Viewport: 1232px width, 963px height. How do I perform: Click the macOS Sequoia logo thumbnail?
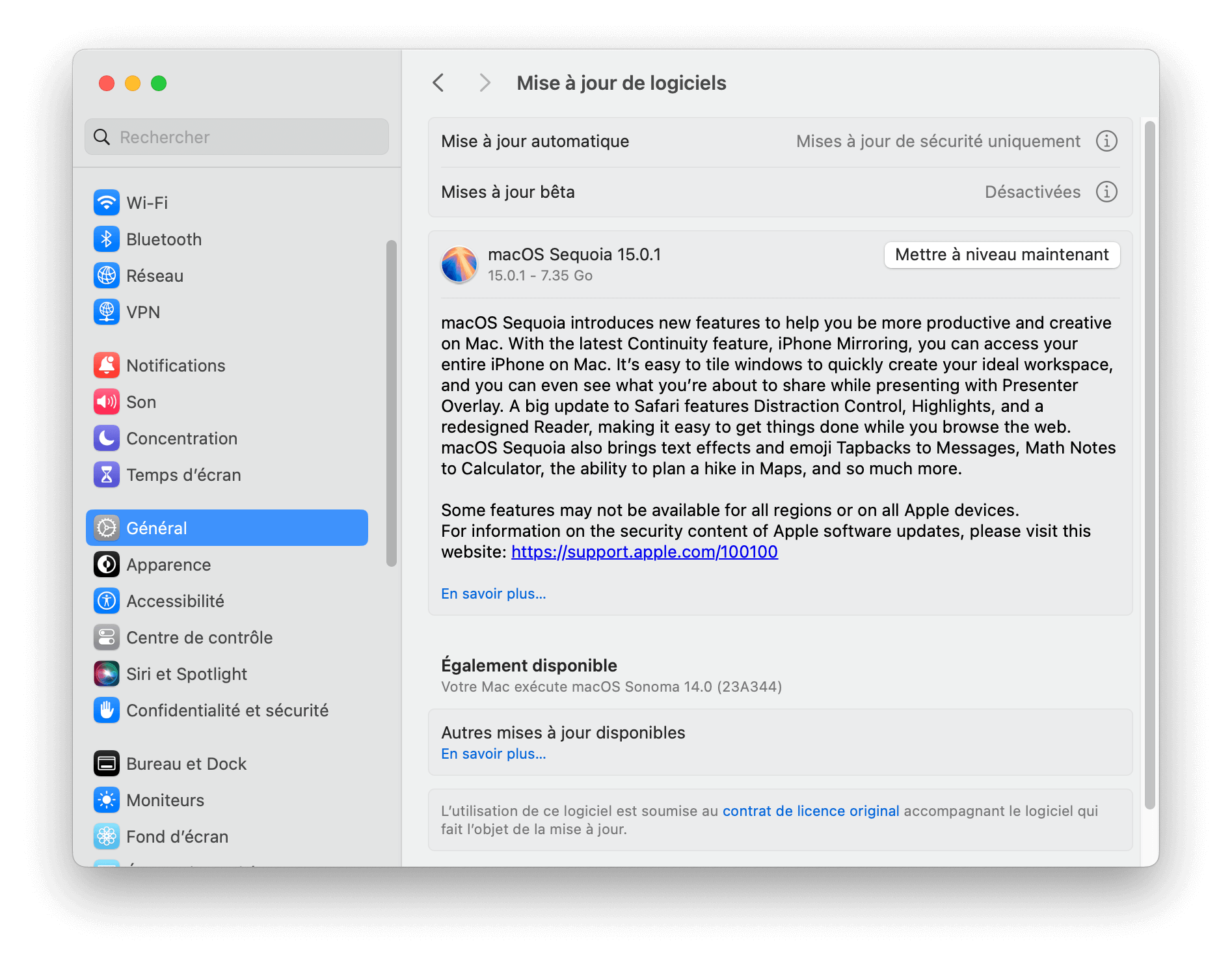(x=459, y=264)
